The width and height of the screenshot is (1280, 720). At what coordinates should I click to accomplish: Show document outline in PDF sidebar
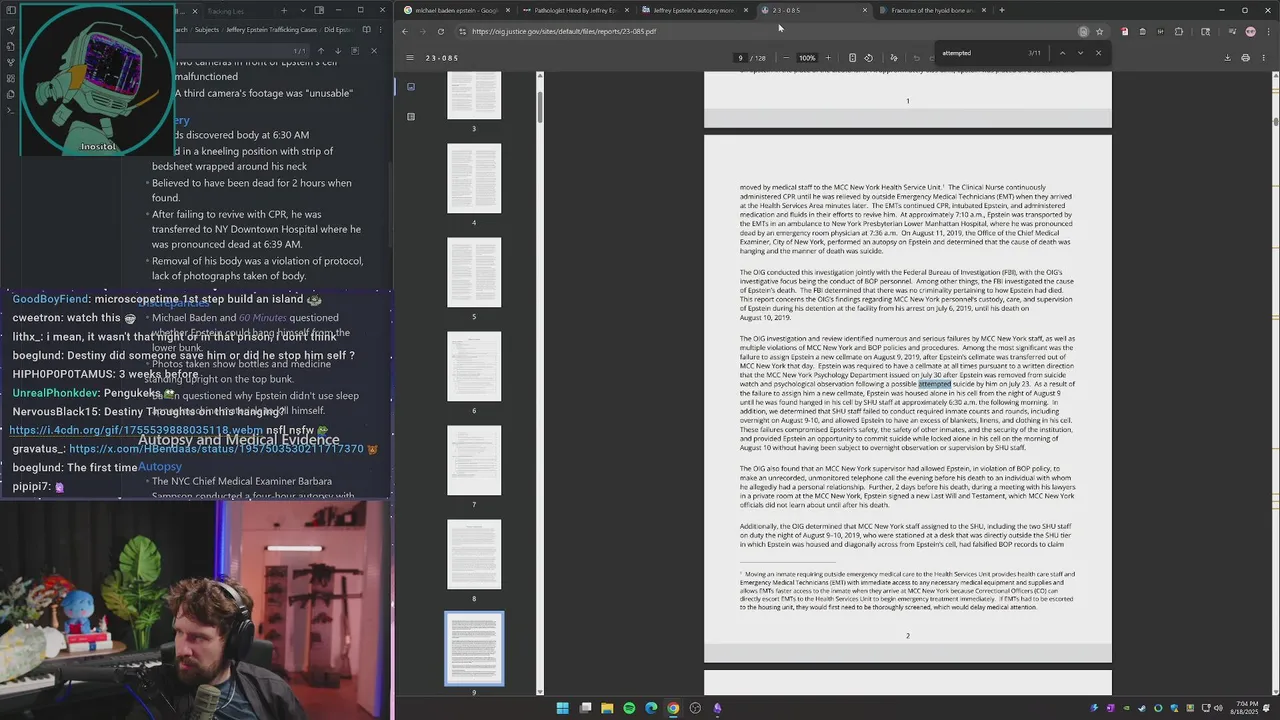pyautogui.click(x=411, y=116)
